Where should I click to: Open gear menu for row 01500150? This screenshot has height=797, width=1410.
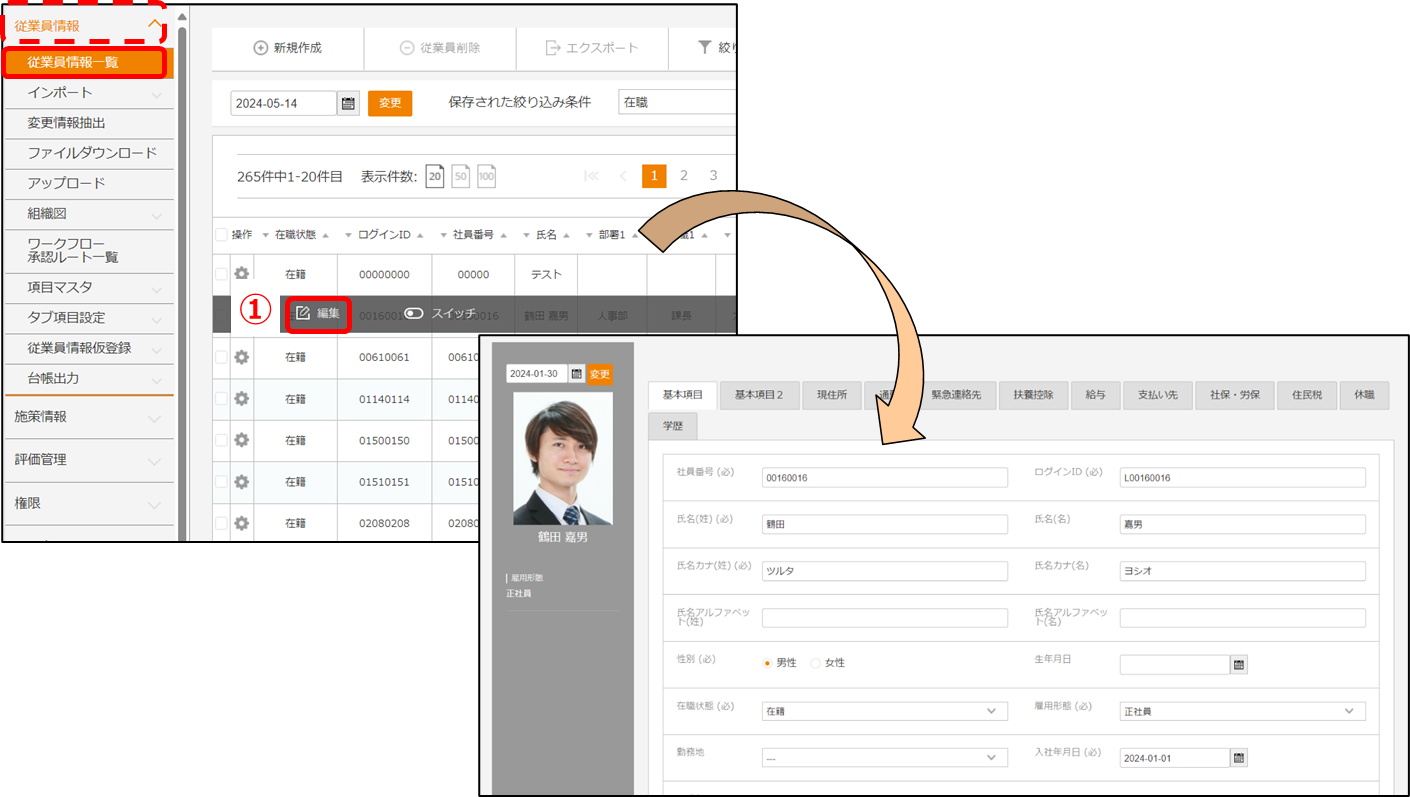tap(241, 440)
